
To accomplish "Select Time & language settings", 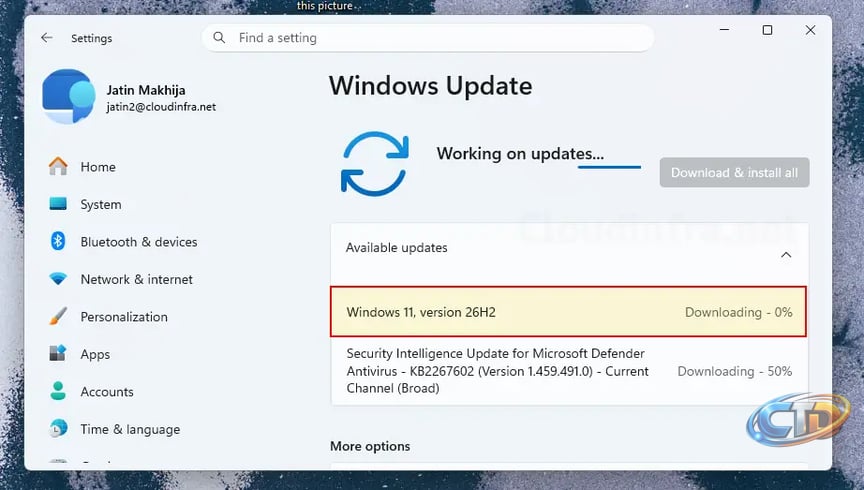I will tap(130, 429).
